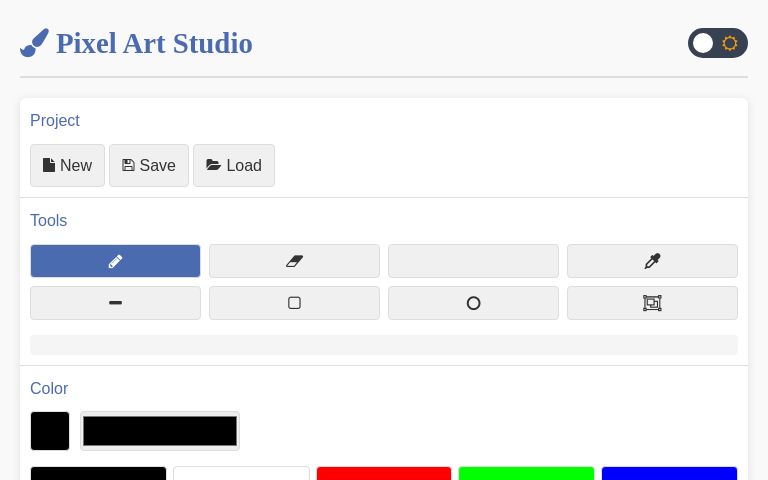The height and width of the screenshot is (480, 768).
Task: Select the Rectangle shape tool
Action: (x=294, y=303)
